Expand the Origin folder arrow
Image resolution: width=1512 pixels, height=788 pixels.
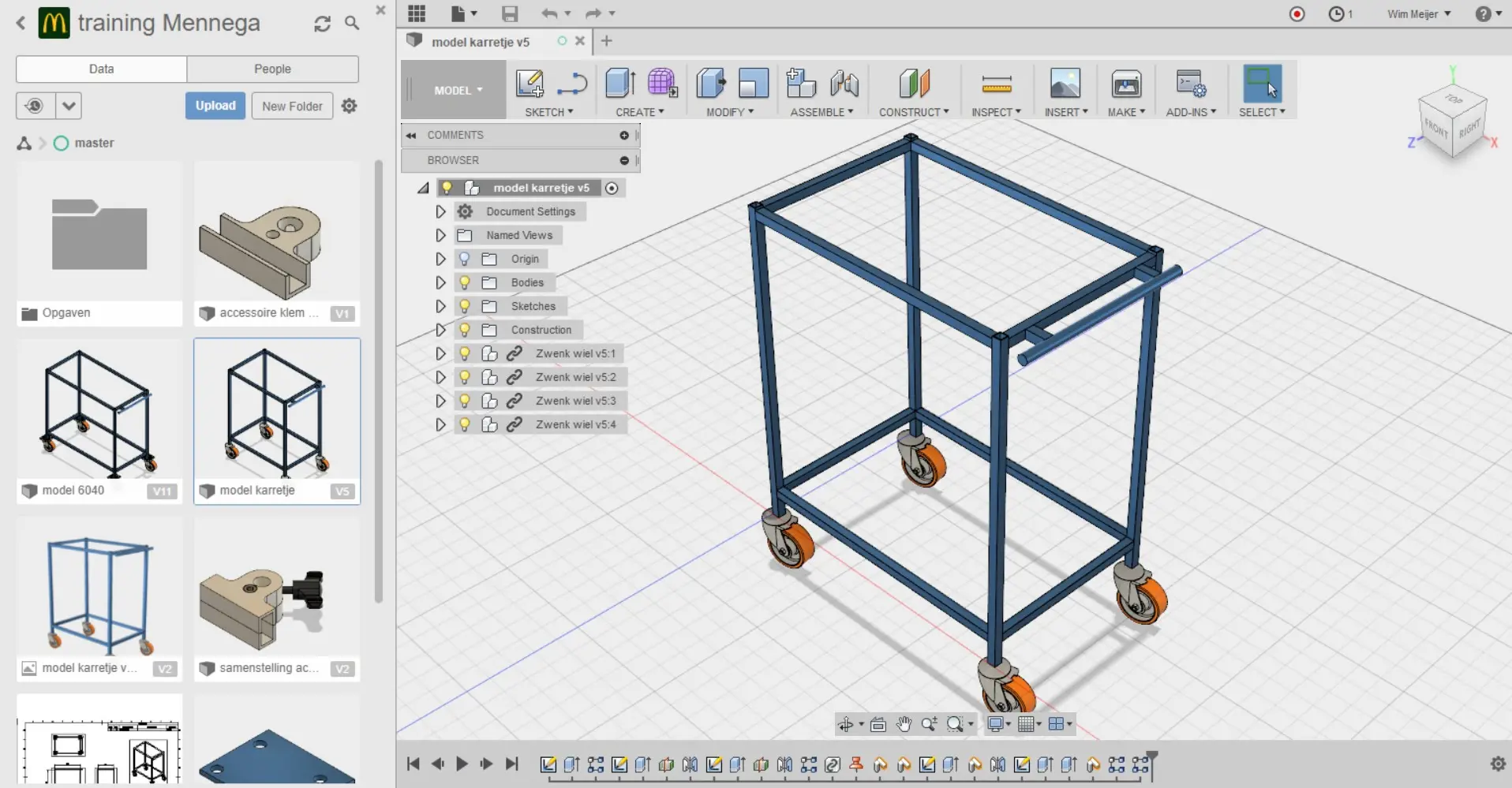click(440, 259)
